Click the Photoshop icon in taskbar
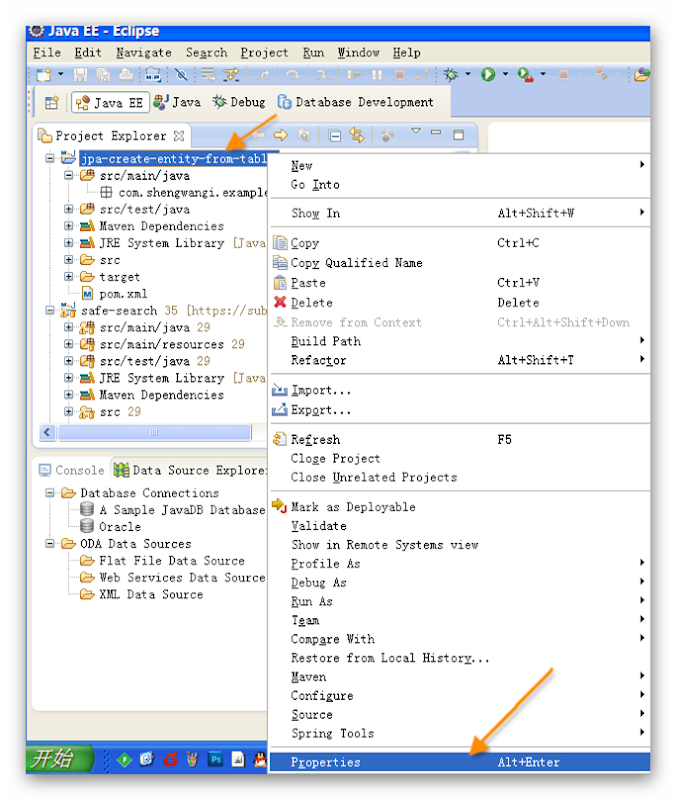 coord(216,759)
